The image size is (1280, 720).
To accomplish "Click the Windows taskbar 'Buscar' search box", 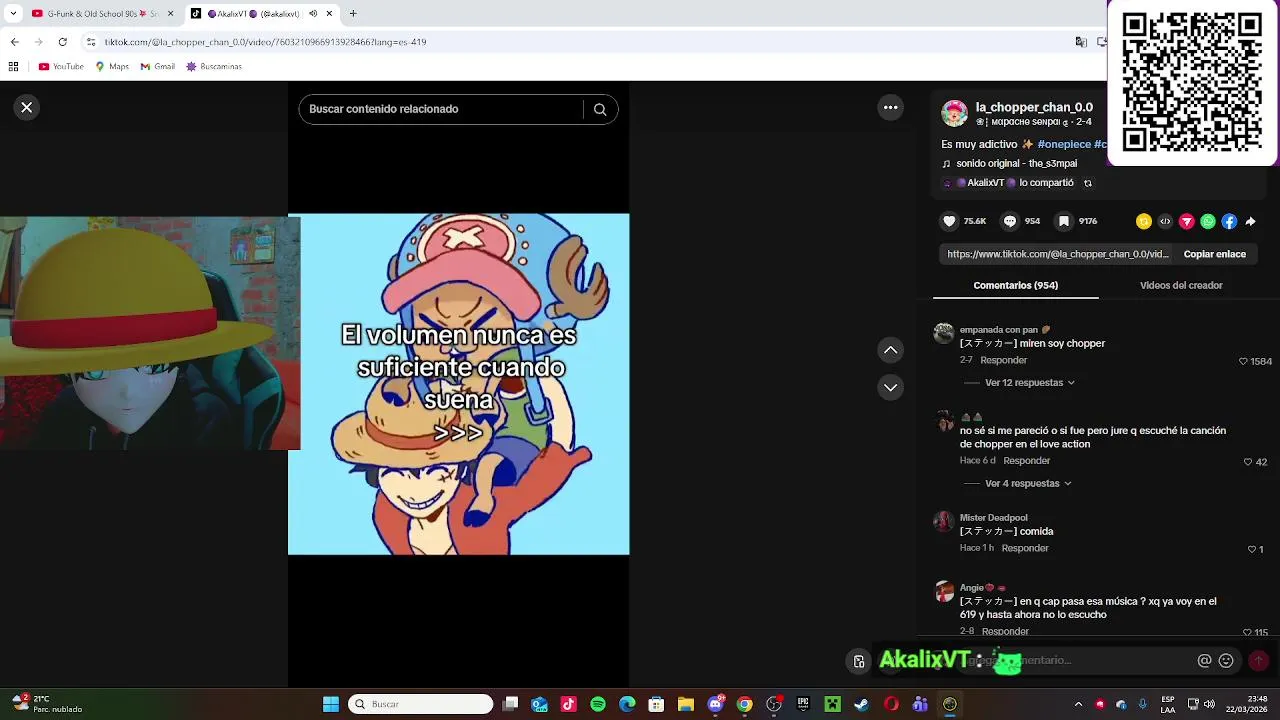I will [420, 704].
